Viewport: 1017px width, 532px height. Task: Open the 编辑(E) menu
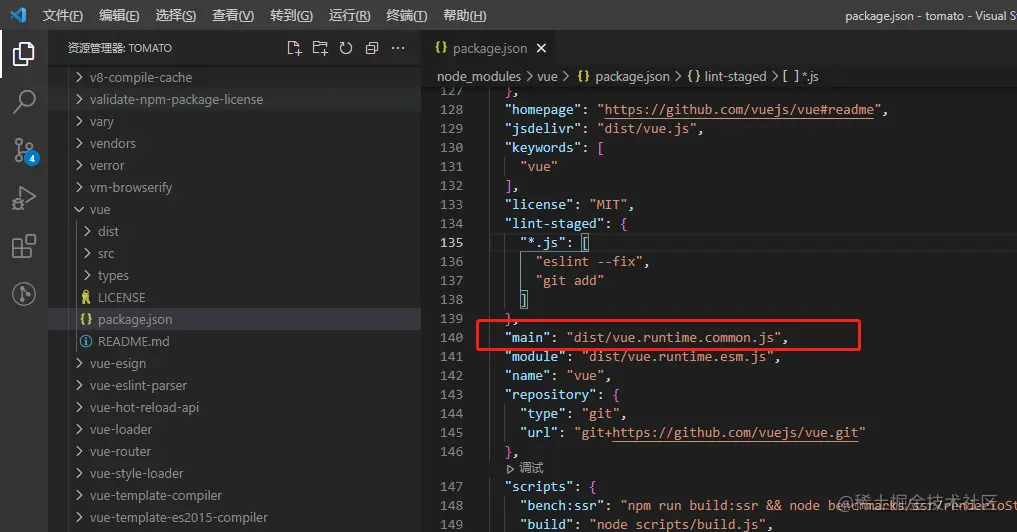tap(119, 16)
